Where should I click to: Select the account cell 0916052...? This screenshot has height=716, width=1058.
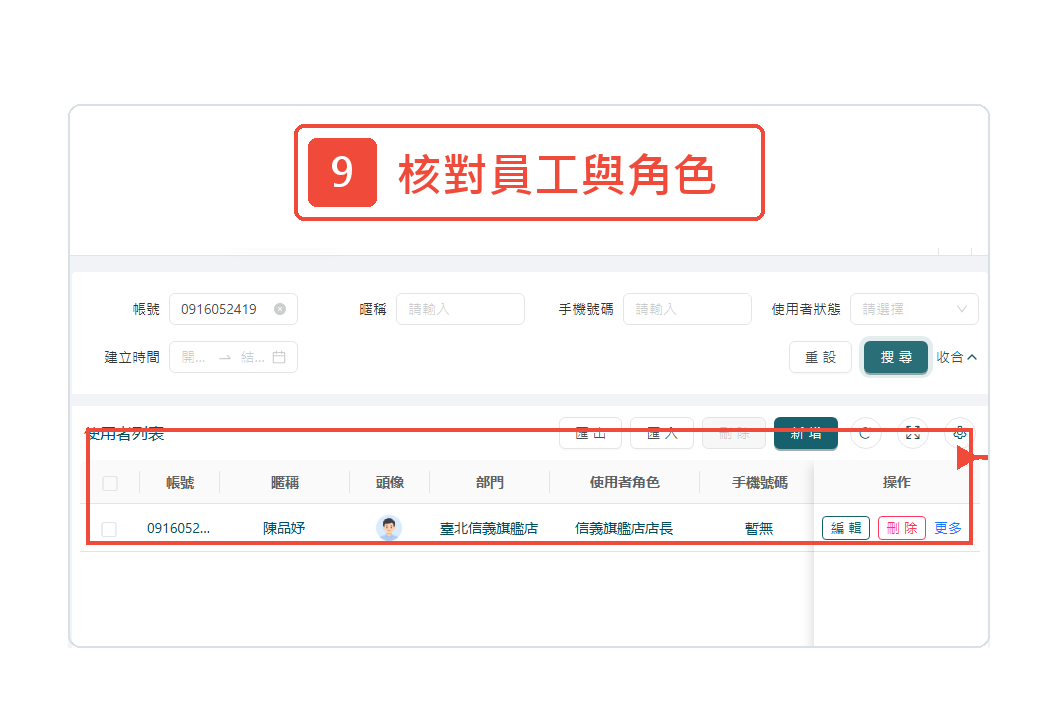[178, 528]
